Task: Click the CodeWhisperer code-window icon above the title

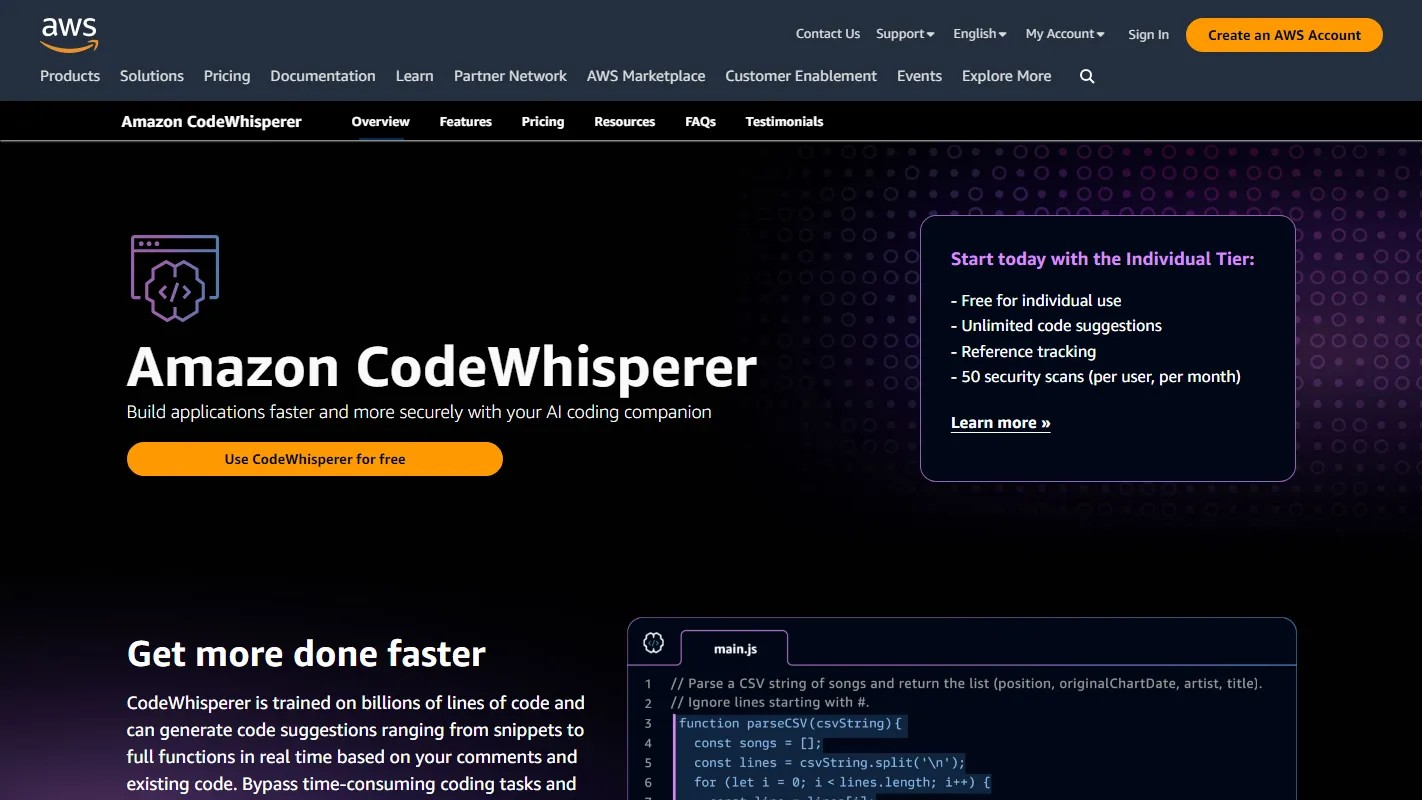Action: 175,278
